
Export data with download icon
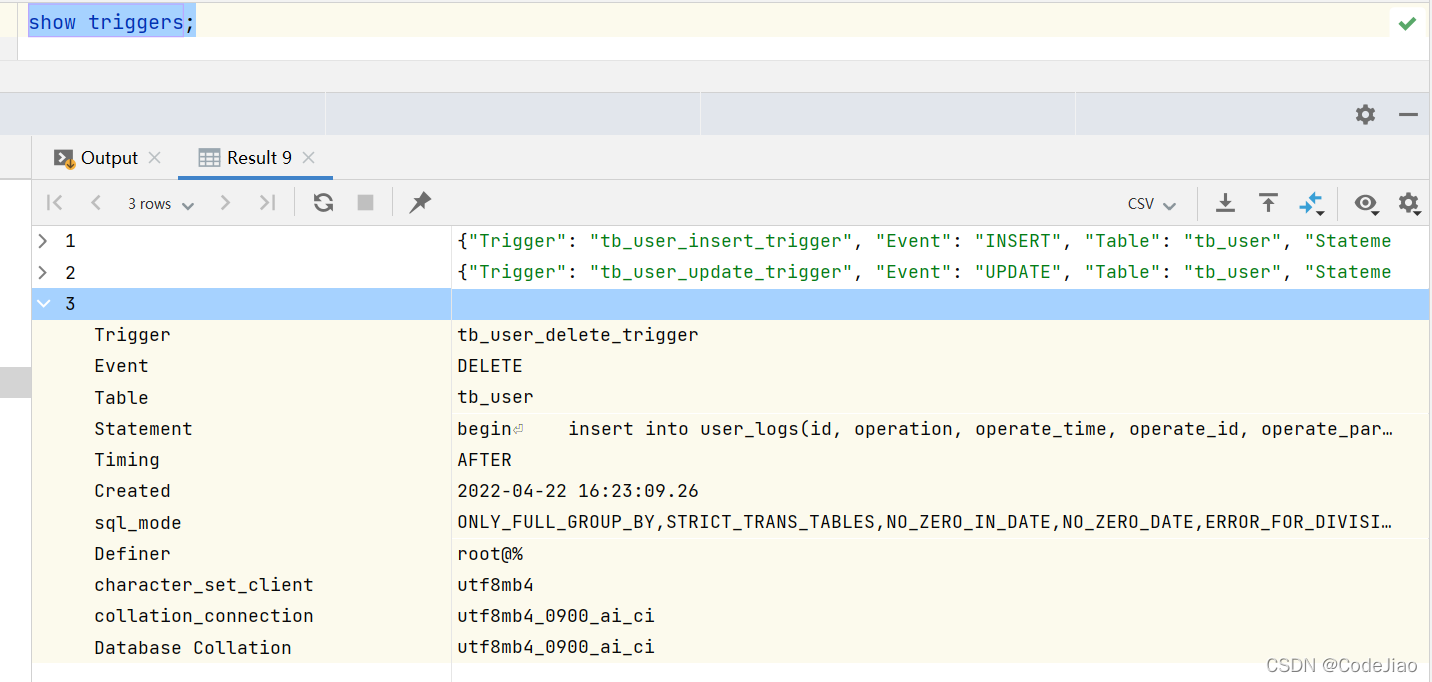[1225, 203]
